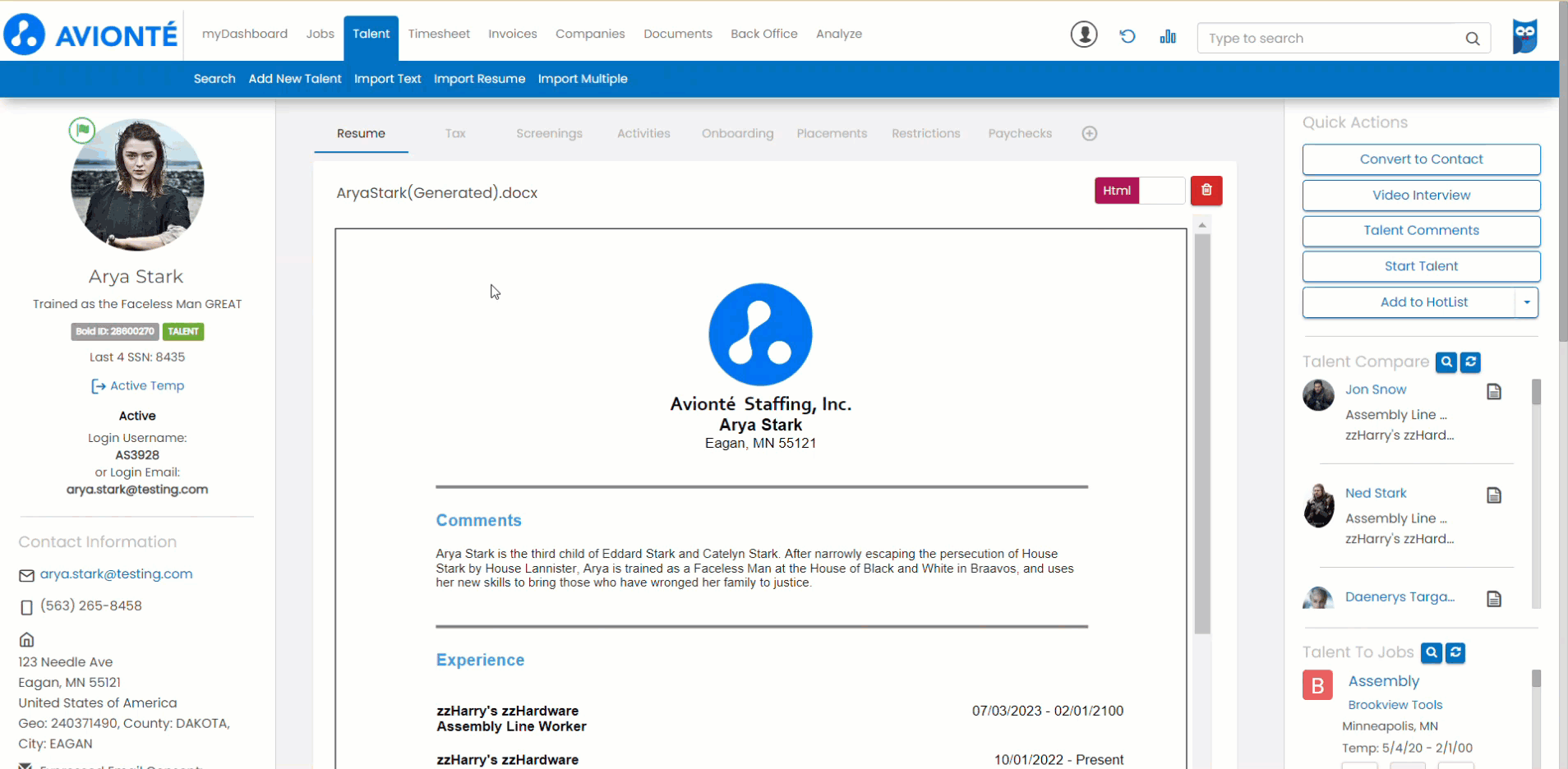Screen dimensions: 1568x769
Task: Click the home address icon
Action: coord(26,639)
